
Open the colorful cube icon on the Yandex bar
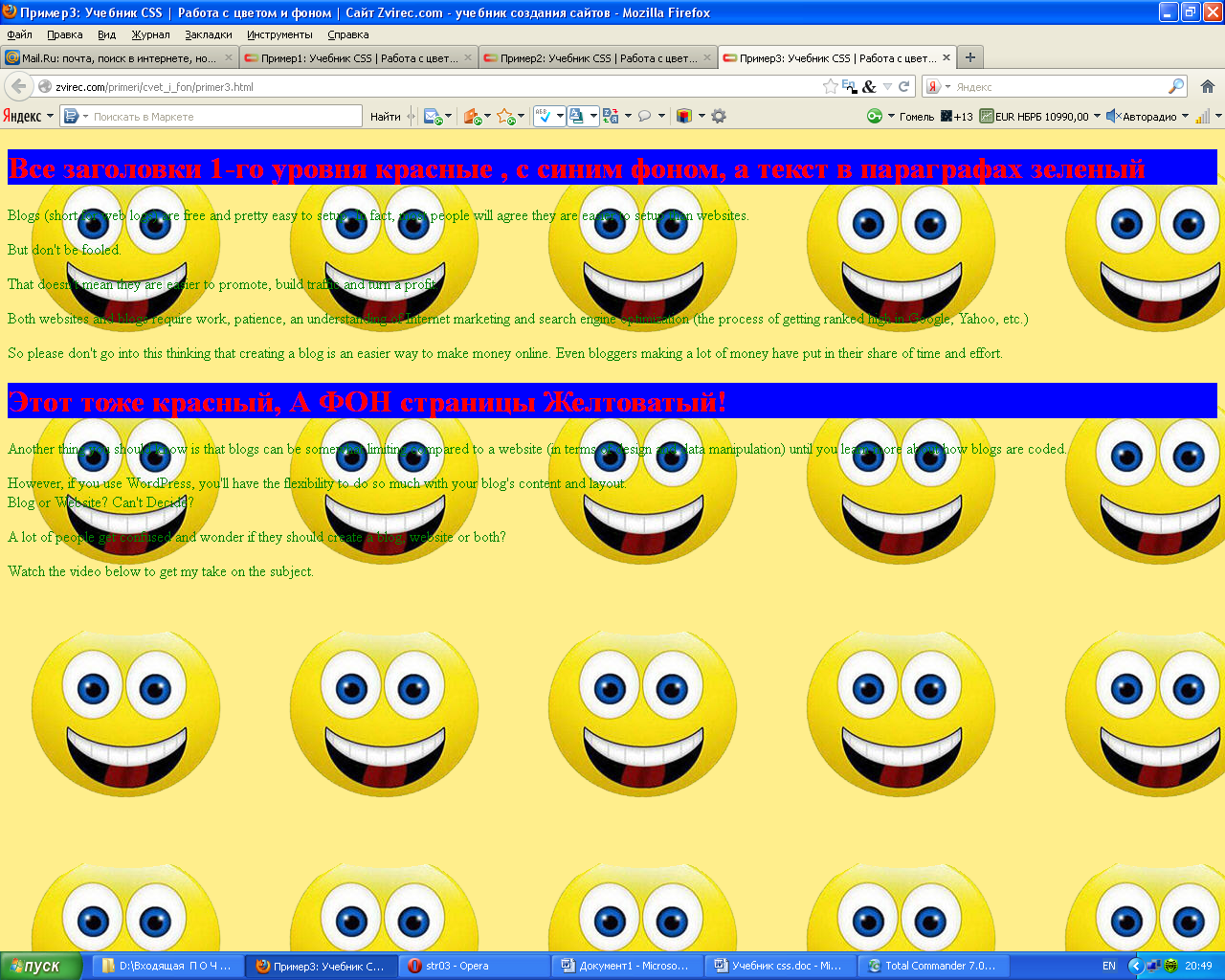pos(683,116)
